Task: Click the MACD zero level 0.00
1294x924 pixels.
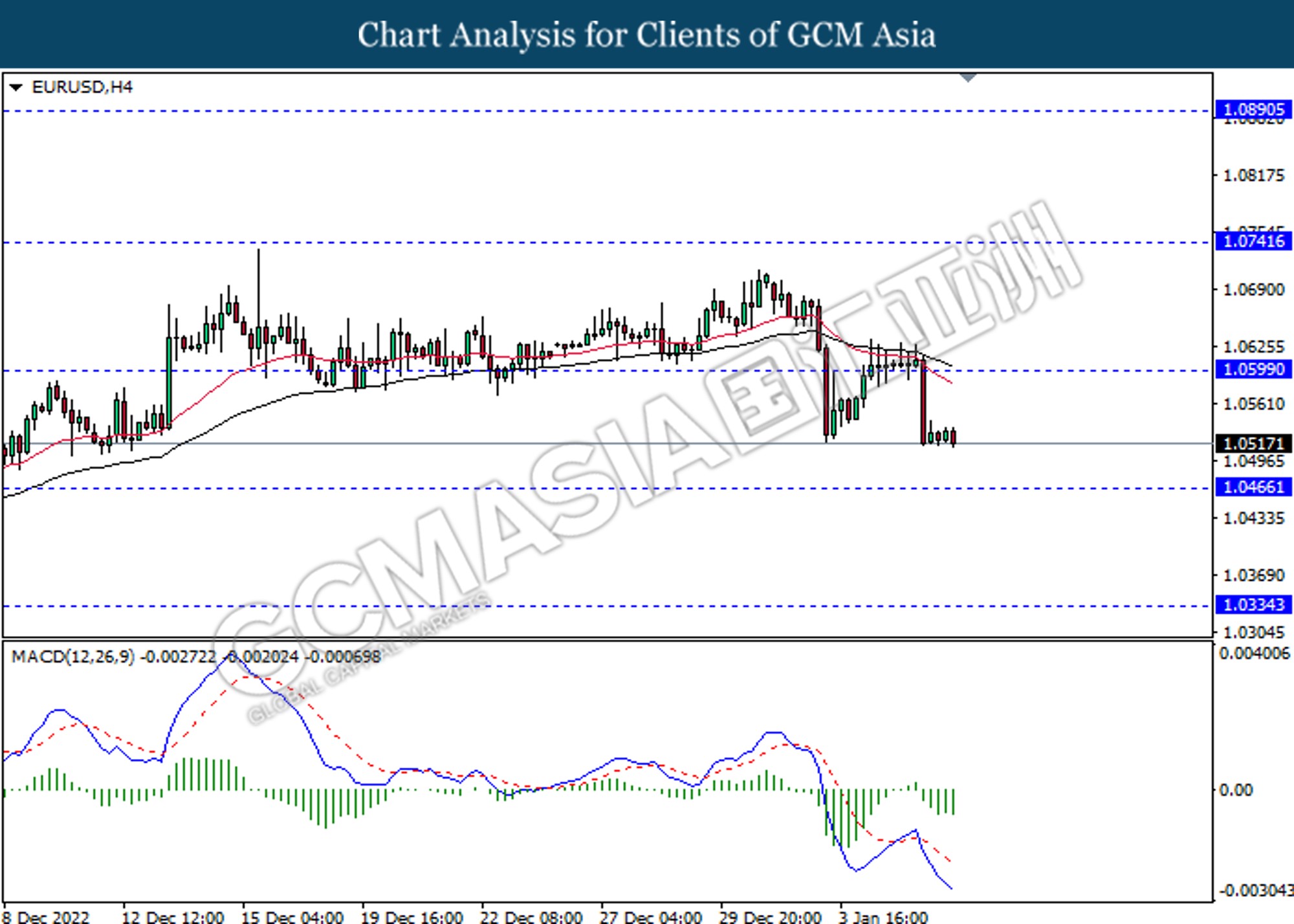Action: [x=1236, y=790]
